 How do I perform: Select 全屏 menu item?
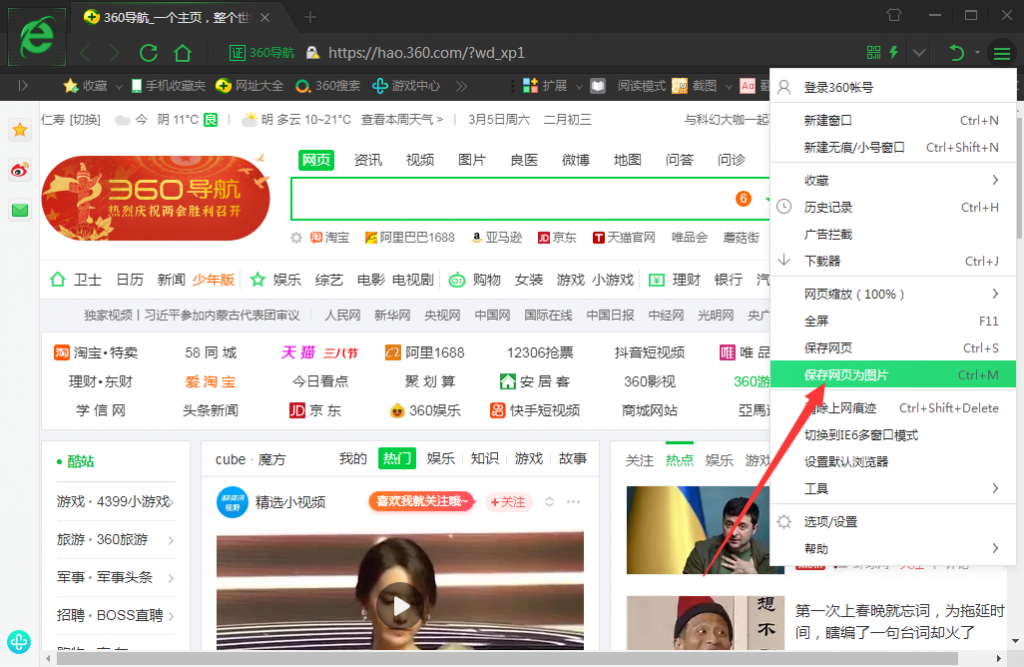893,321
